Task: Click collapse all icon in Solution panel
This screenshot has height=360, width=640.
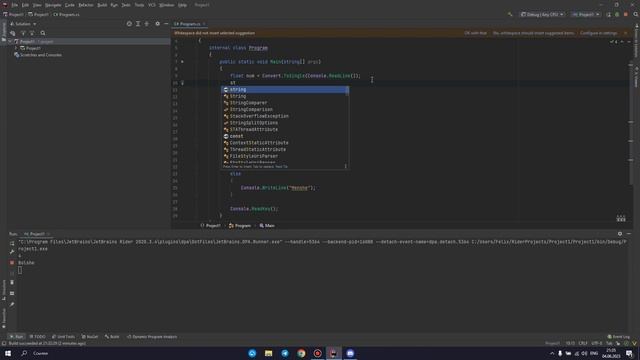Action: (x=147, y=24)
